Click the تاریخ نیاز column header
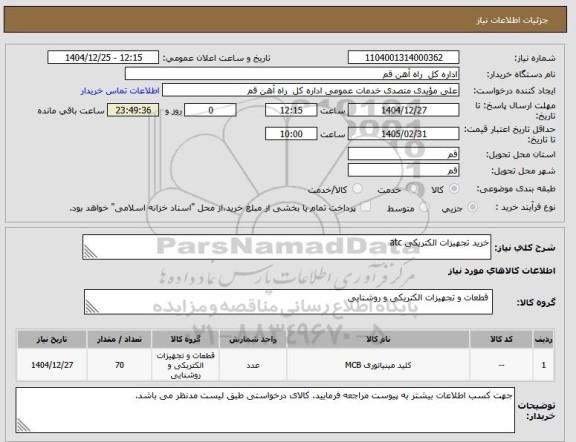This screenshot has width=576, height=442. pos(52,339)
